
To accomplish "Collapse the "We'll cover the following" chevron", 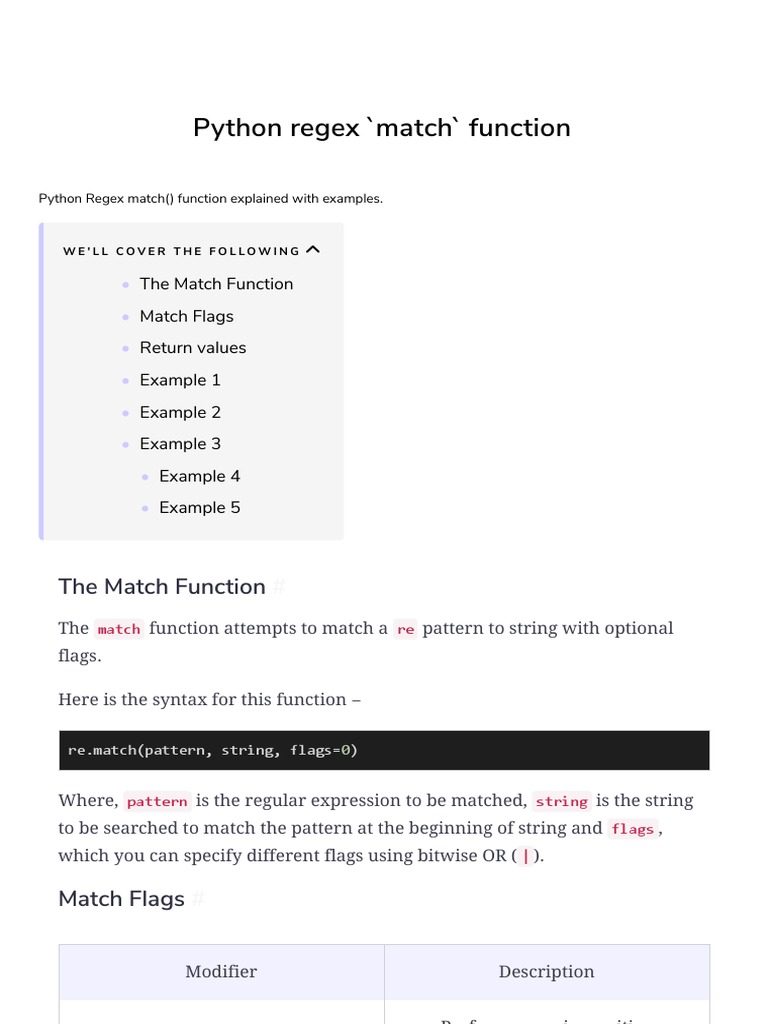I will pyautogui.click(x=313, y=250).
